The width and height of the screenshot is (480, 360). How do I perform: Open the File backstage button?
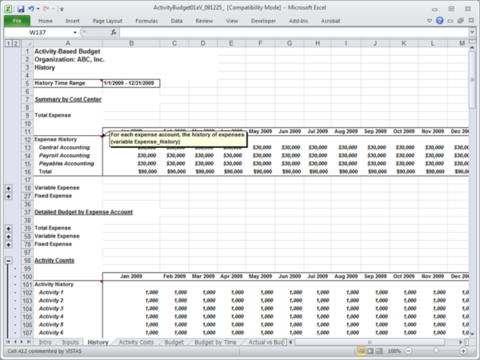(x=17, y=21)
